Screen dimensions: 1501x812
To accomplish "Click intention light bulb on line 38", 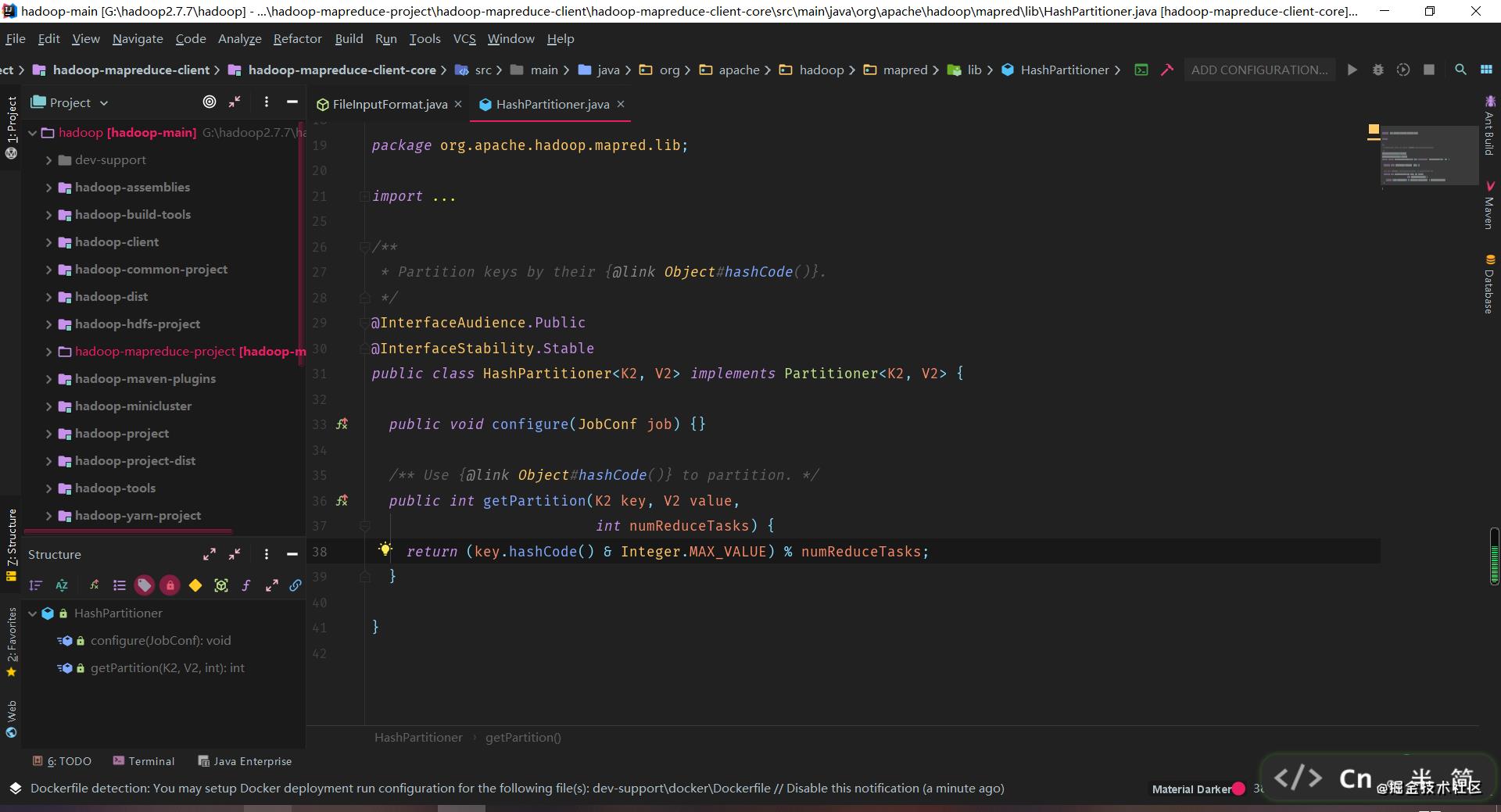I will click(385, 549).
